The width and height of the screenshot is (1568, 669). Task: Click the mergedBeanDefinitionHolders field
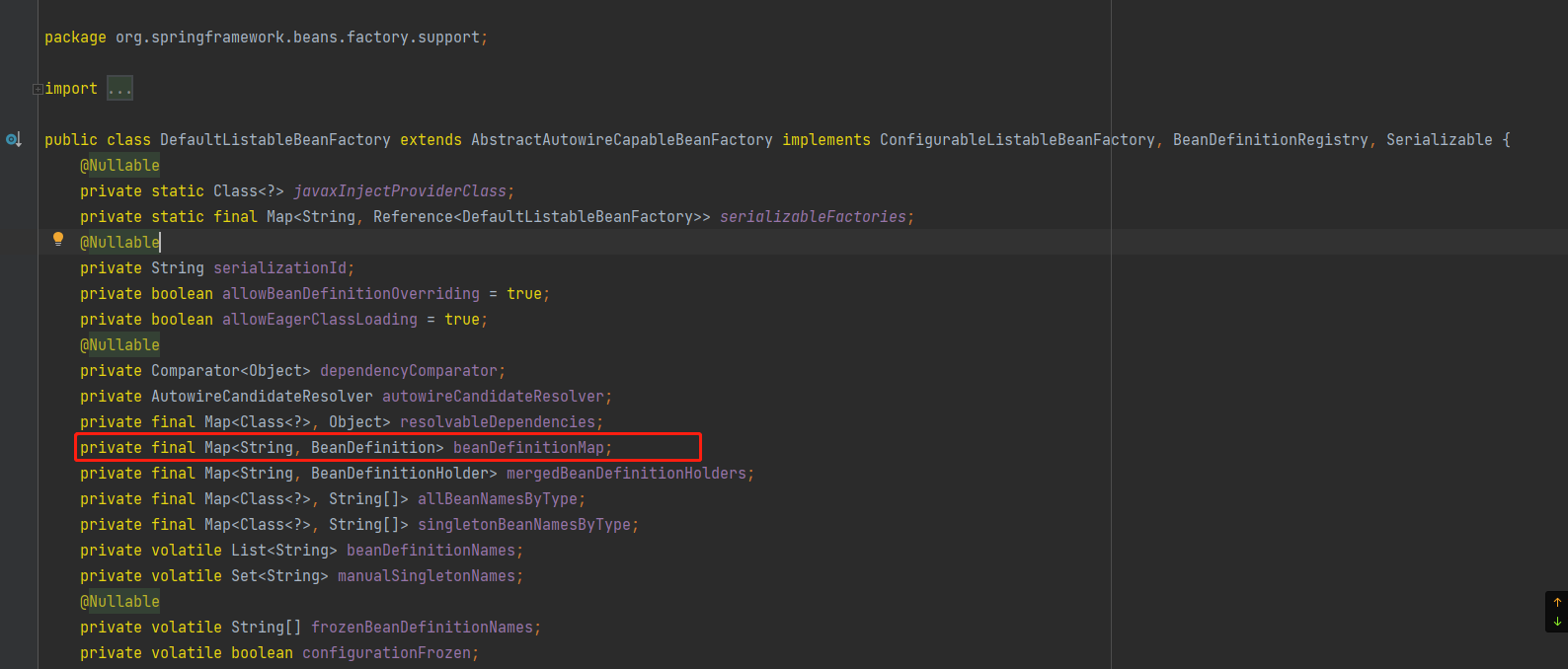[626, 474]
